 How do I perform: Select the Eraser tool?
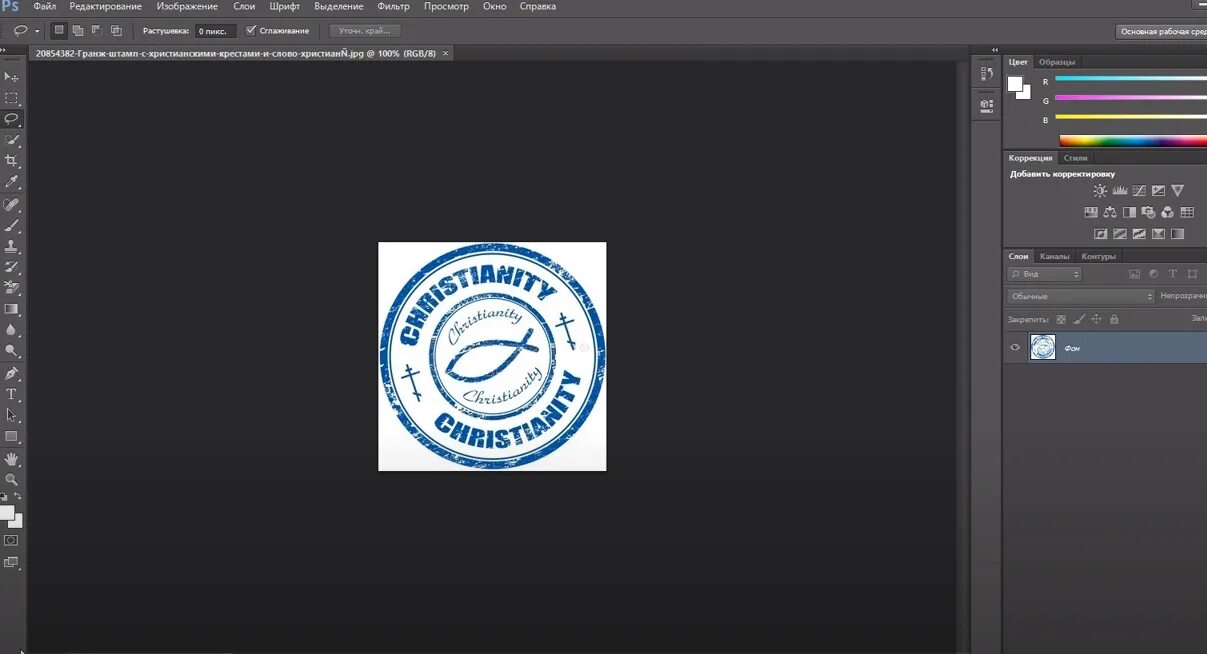pos(12,288)
